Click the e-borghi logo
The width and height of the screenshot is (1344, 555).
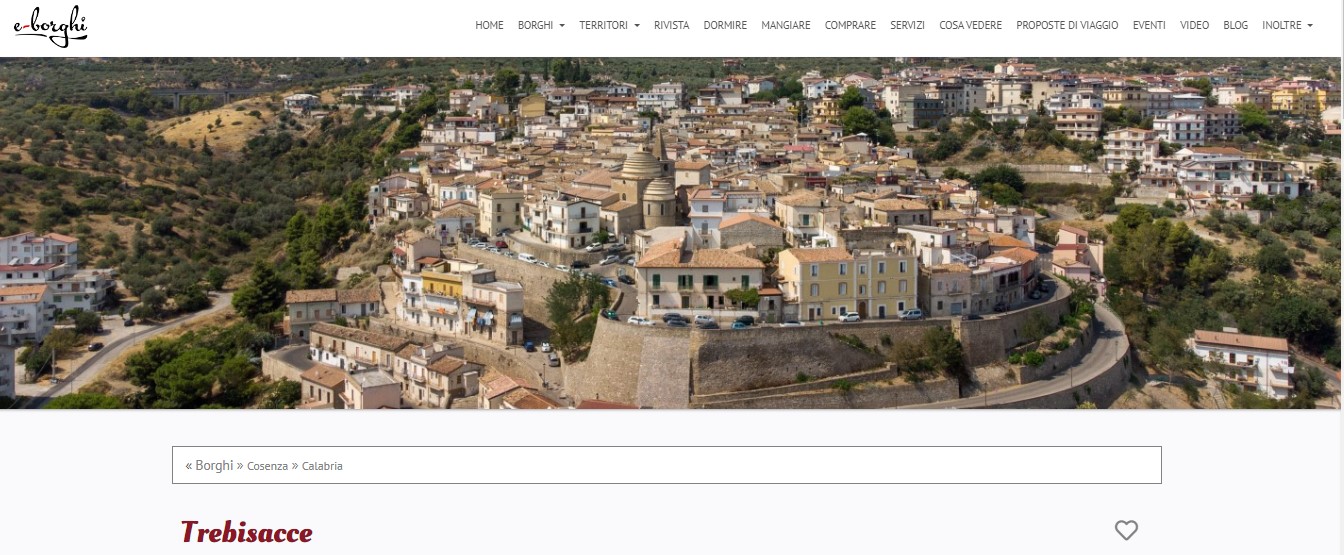coord(51,26)
